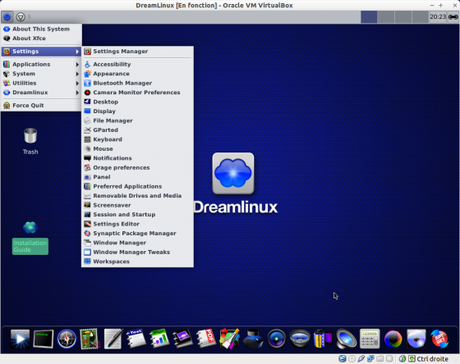
Task: Open the color wheel dock icon
Action: (393, 339)
